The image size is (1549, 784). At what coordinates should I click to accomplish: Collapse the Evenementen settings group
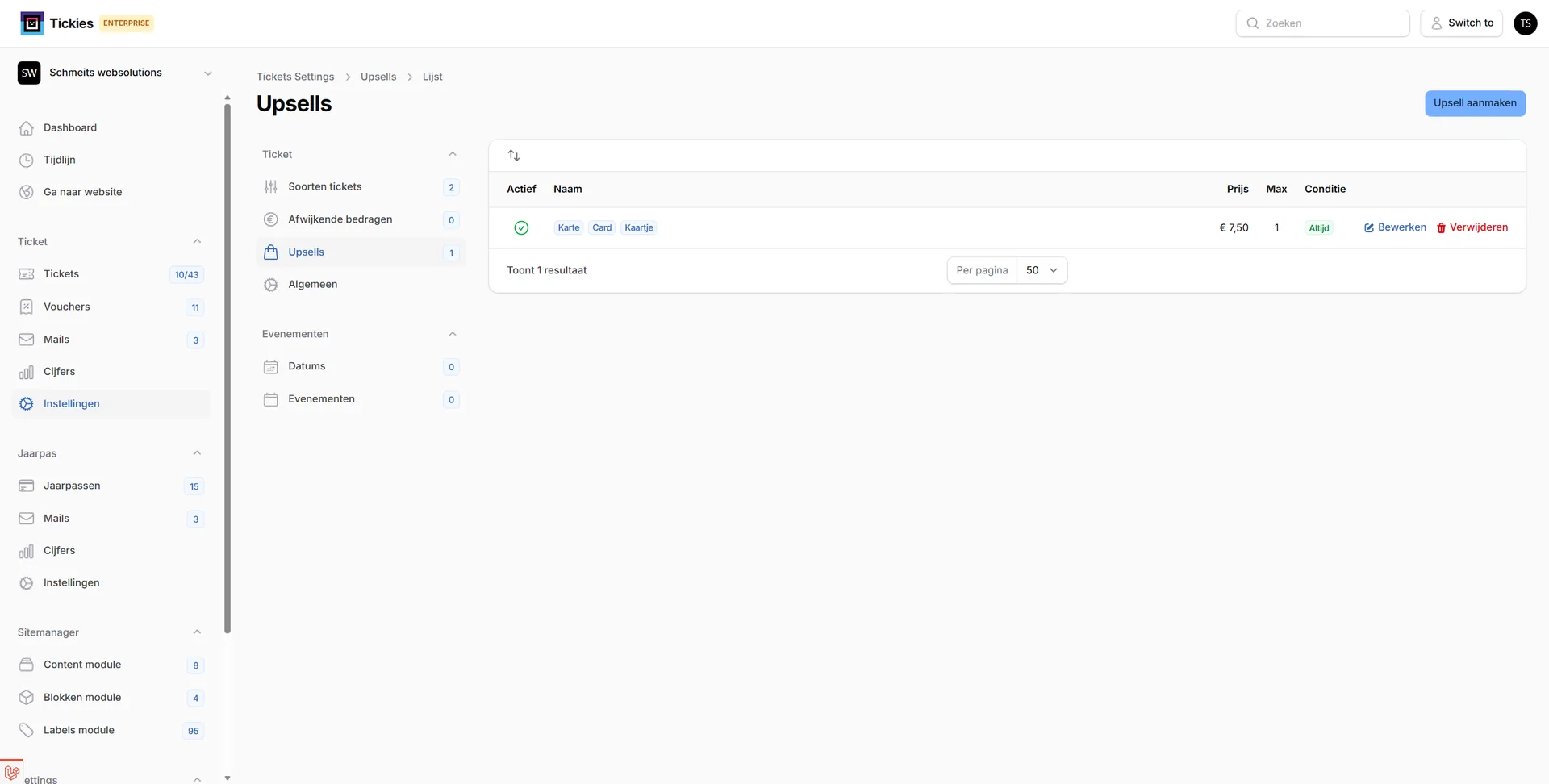pyautogui.click(x=452, y=334)
